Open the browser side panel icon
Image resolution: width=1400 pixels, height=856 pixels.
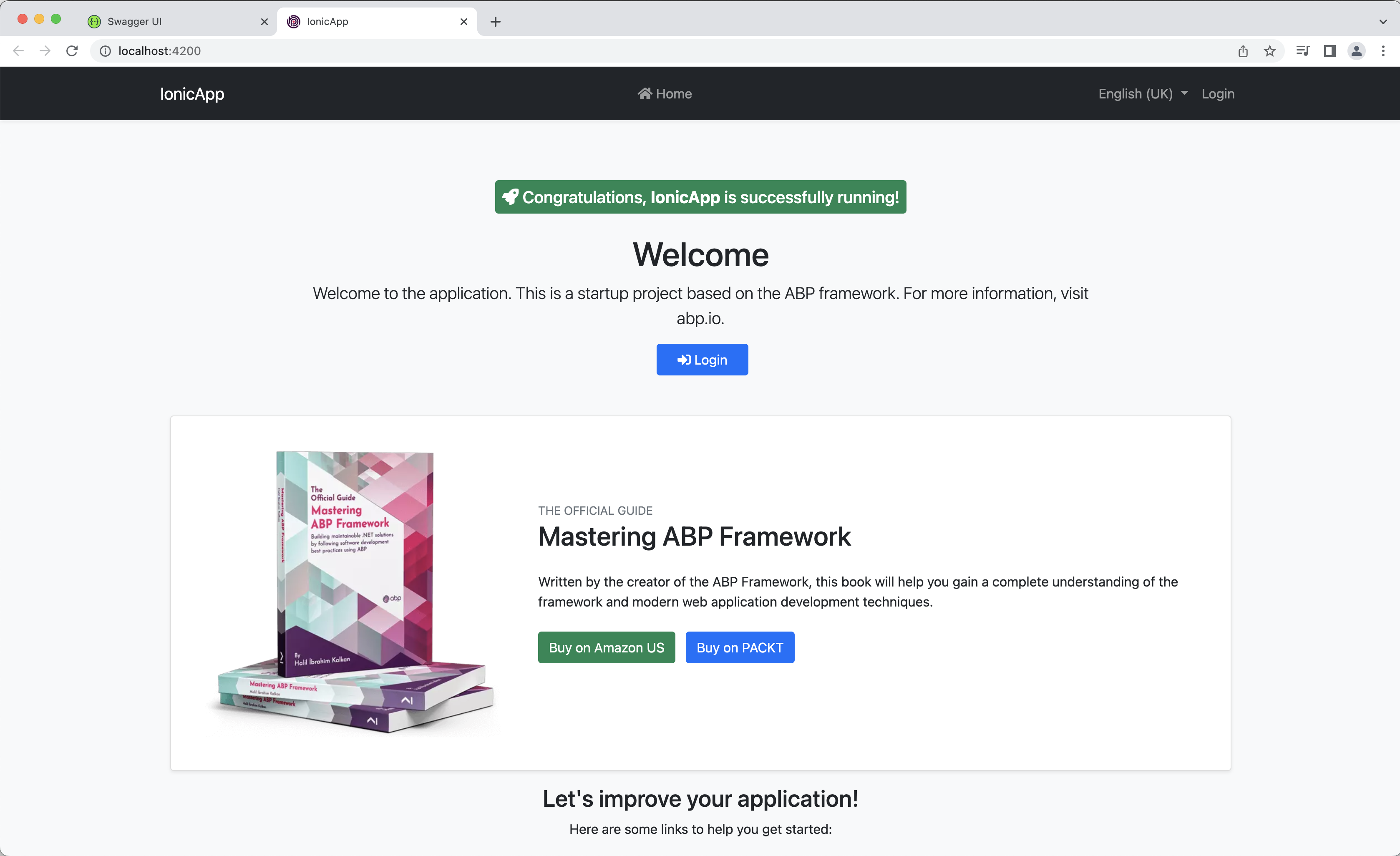[1329, 51]
